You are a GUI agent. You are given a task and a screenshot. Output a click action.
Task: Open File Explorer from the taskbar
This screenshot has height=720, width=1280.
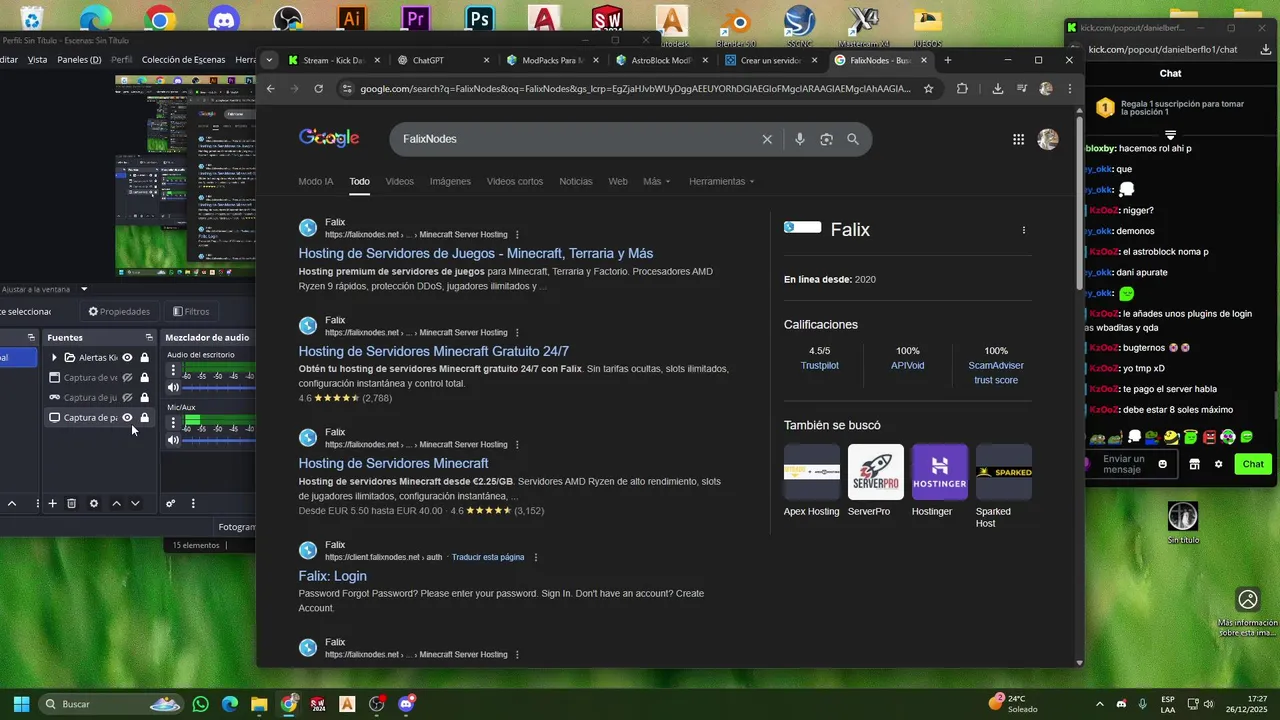point(259,704)
